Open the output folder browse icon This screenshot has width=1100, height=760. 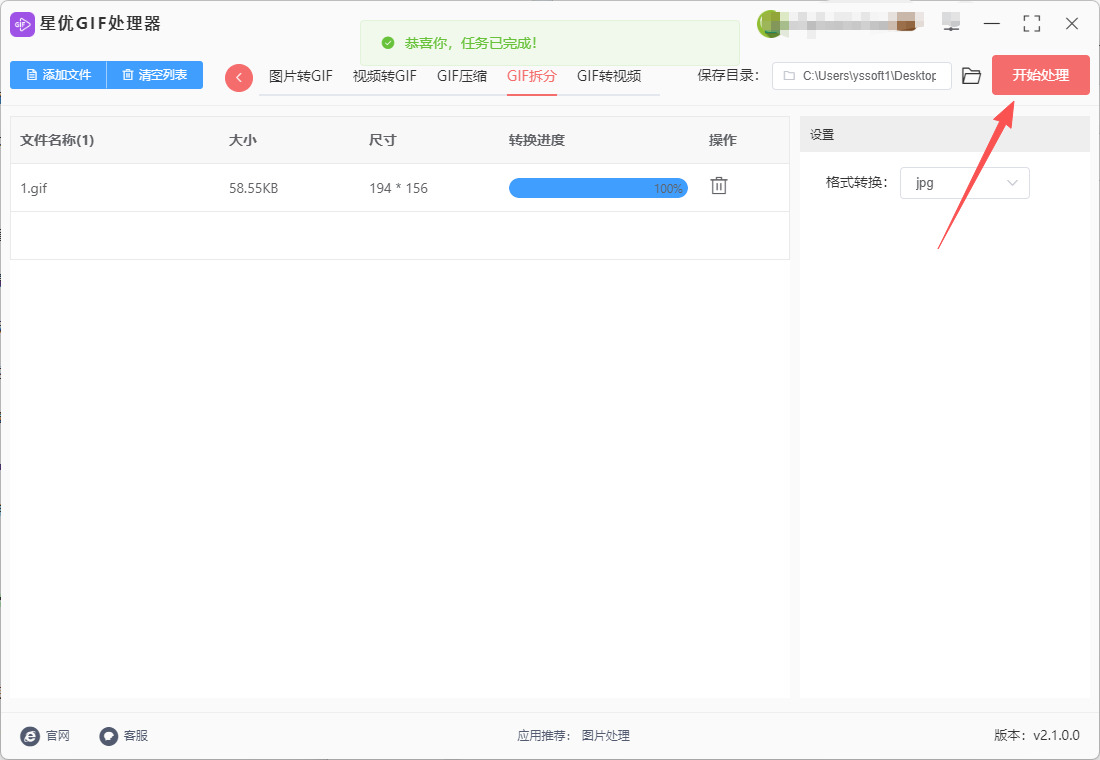971,76
